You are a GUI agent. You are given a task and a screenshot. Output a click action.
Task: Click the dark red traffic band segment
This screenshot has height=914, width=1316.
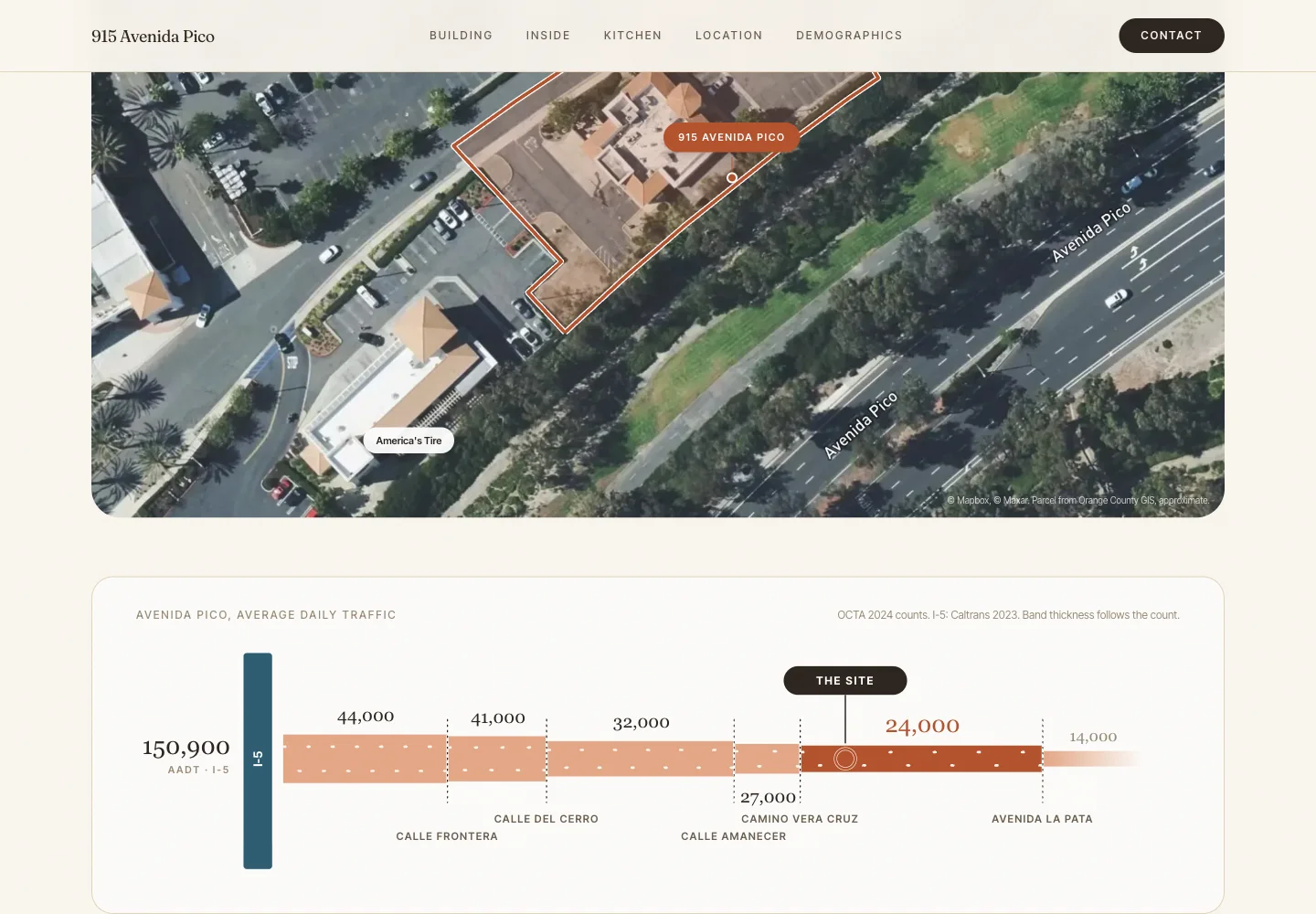pyautogui.click(x=921, y=759)
